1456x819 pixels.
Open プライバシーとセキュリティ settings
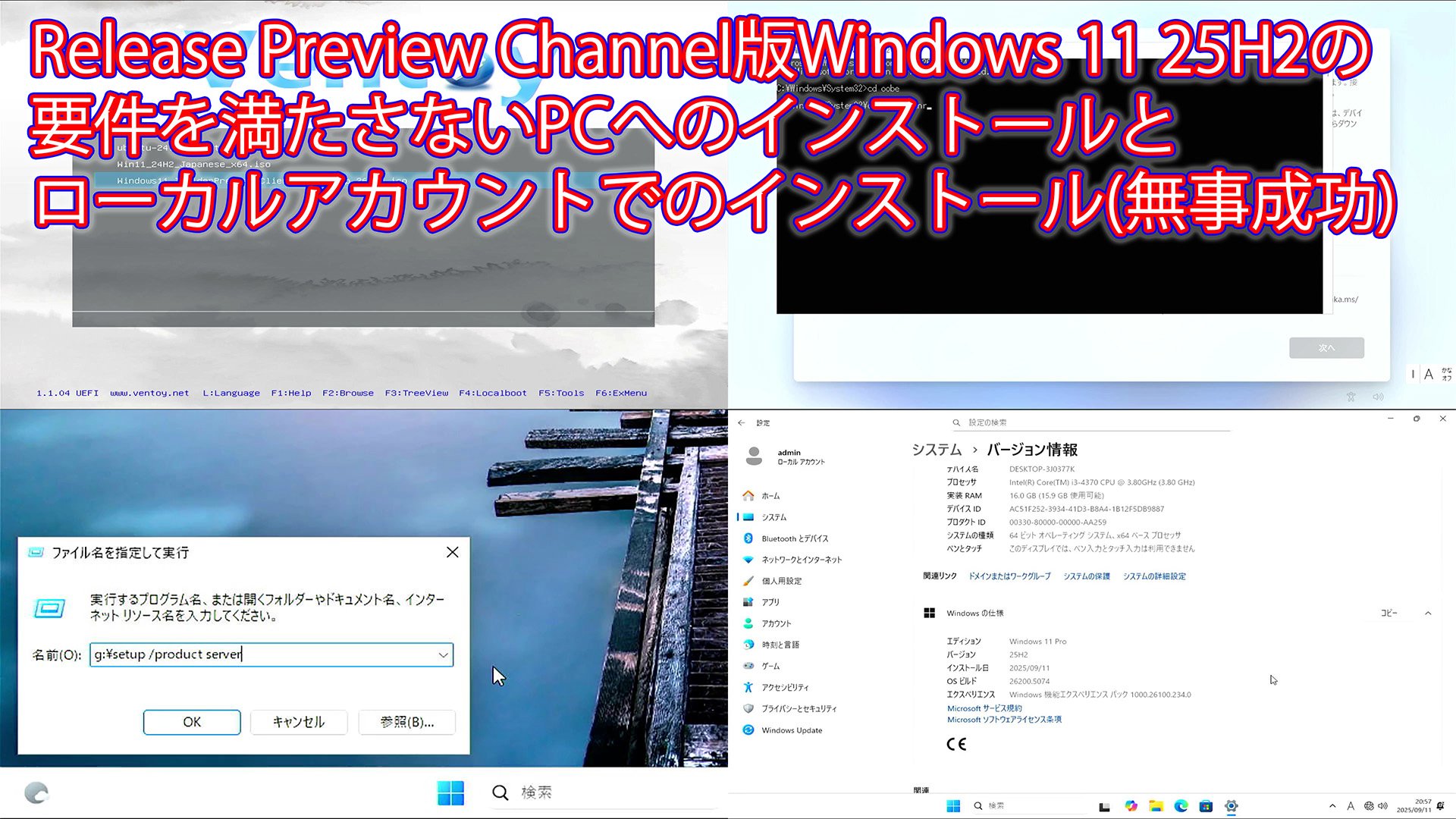(x=790, y=708)
